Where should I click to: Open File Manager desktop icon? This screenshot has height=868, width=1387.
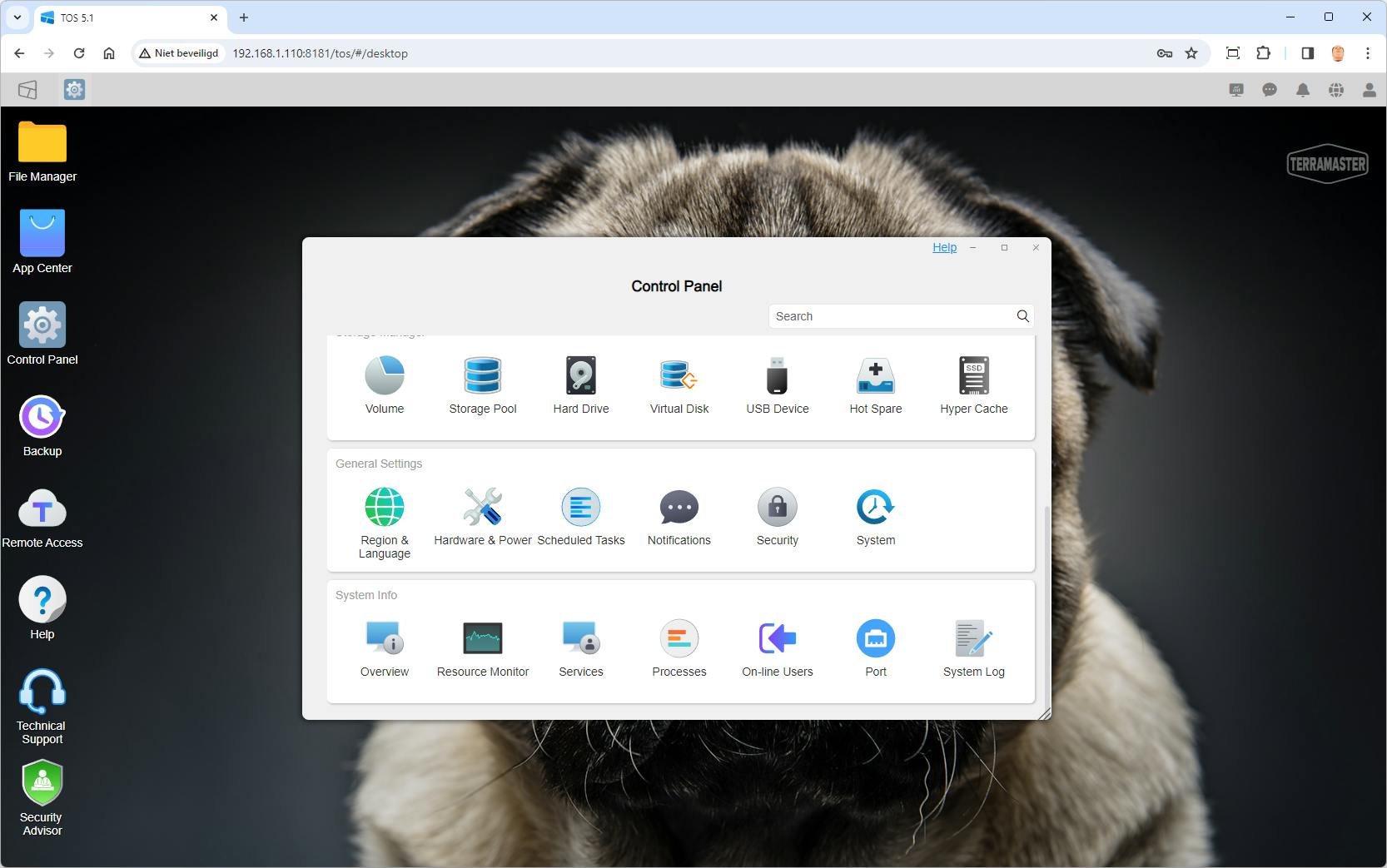42,151
